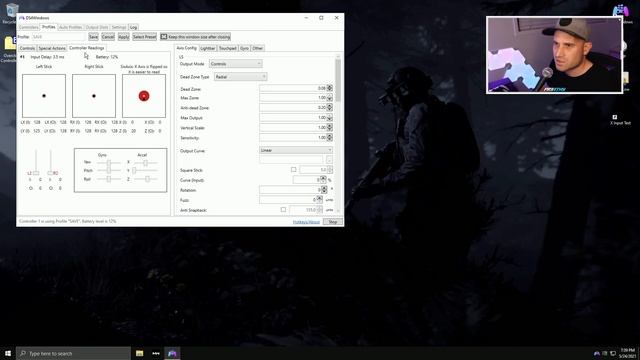Open the Hotkeys/About link
The height and width of the screenshot is (360, 640).
pos(306,222)
